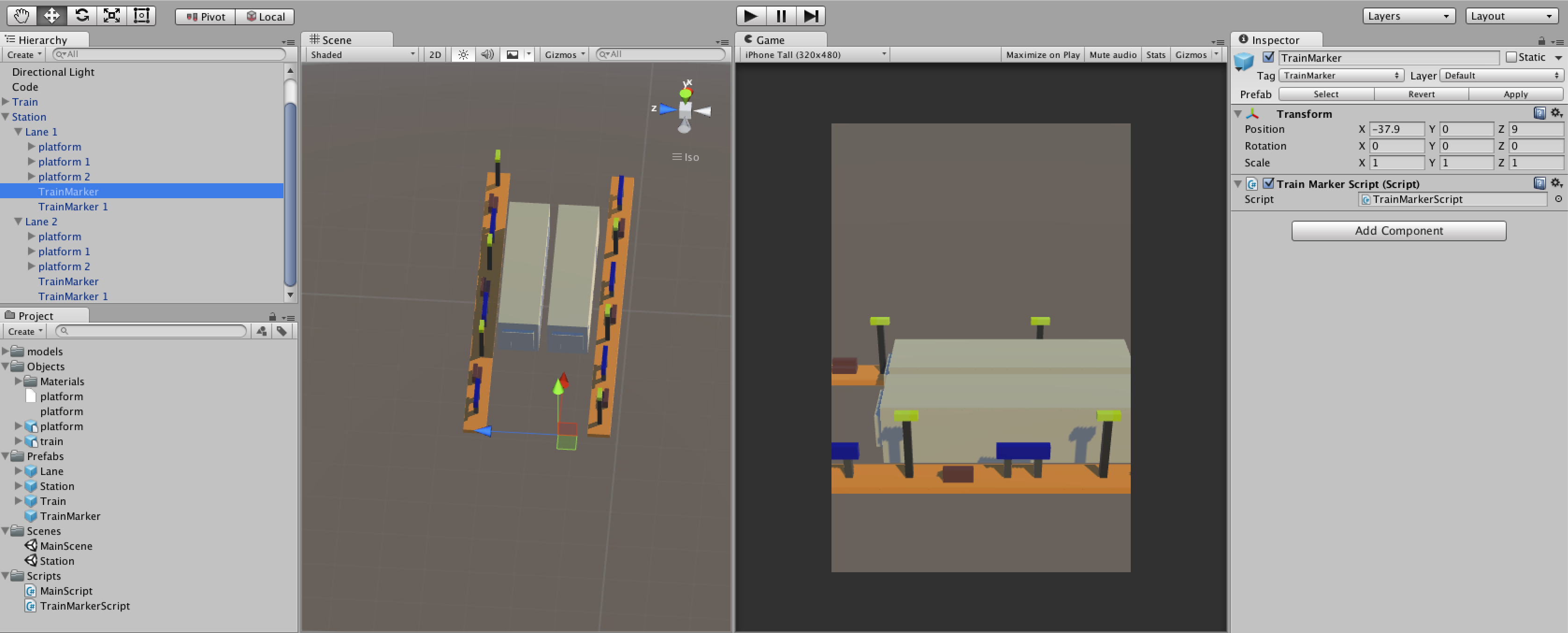The height and width of the screenshot is (633, 1568).
Task: Open Hierarchy Create dropdown
Action: click(x=24, y=55)
